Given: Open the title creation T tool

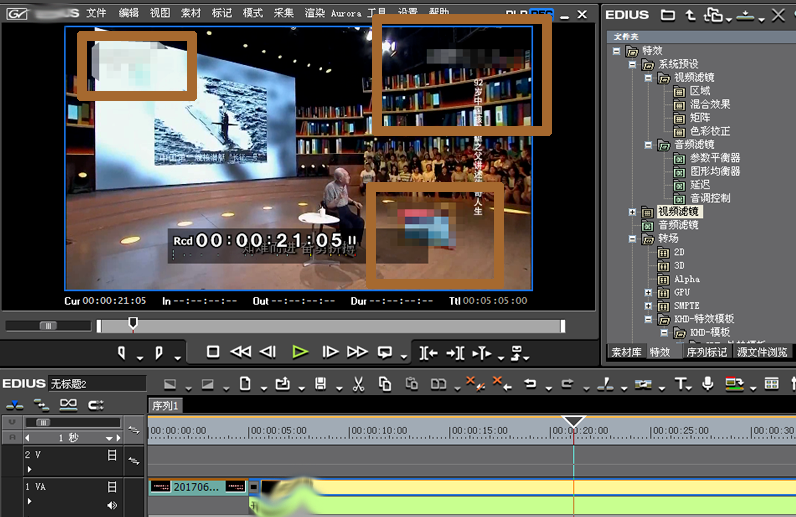Looking at the screenshot, I should click(x=682, y=384).
